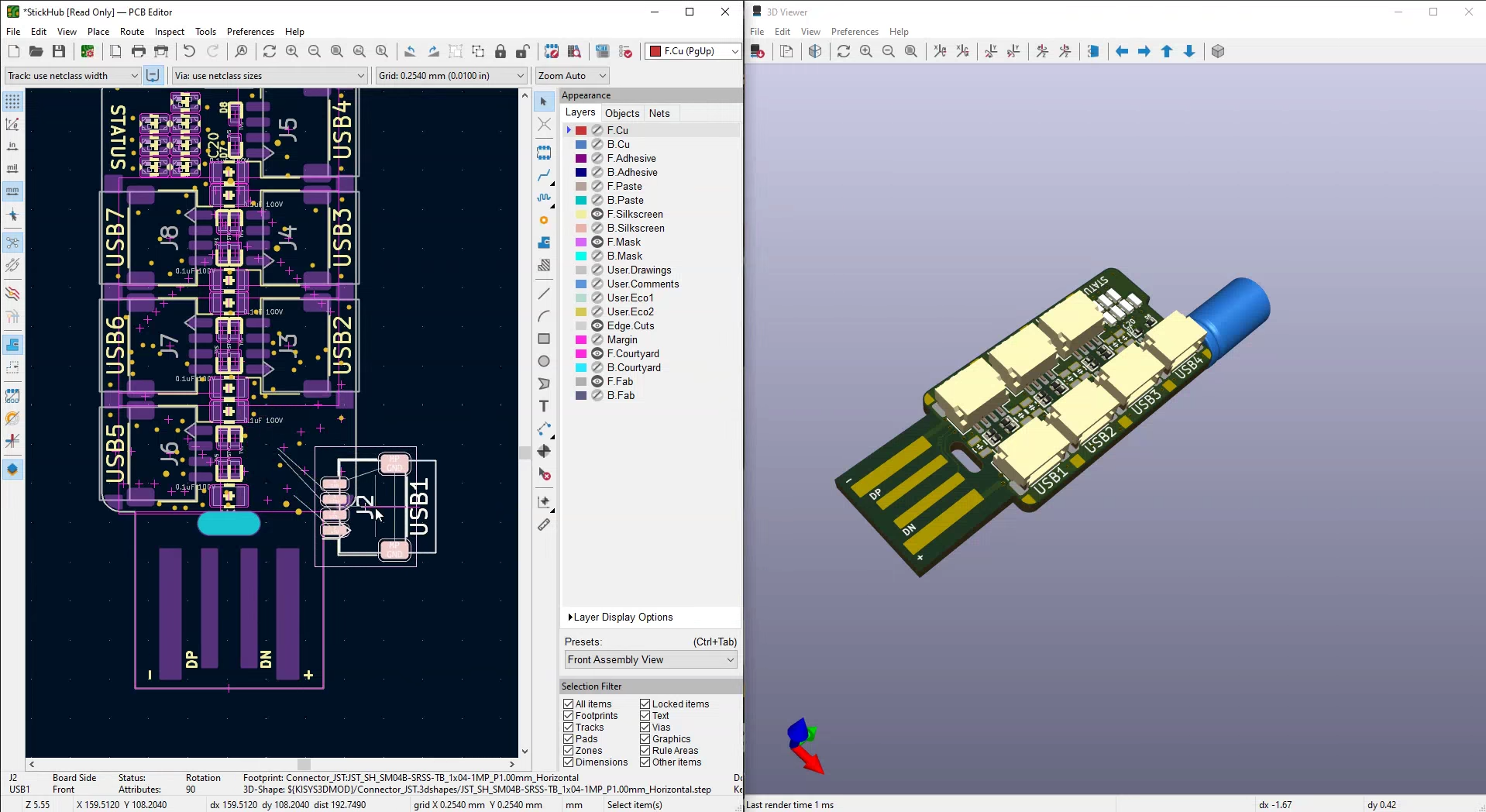This screenshot has width=1486, height=812.
Task: Rotate view left using blue arrow
Action: coord(1121,51)
